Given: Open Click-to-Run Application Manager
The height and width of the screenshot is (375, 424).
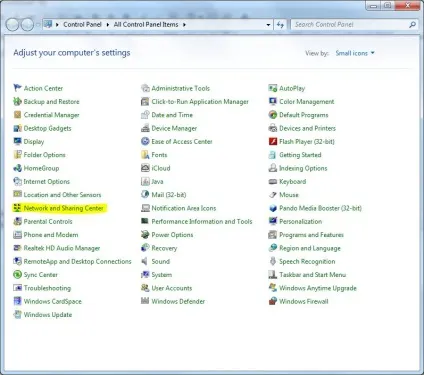Looking at the screenshot, I should 200,101.
